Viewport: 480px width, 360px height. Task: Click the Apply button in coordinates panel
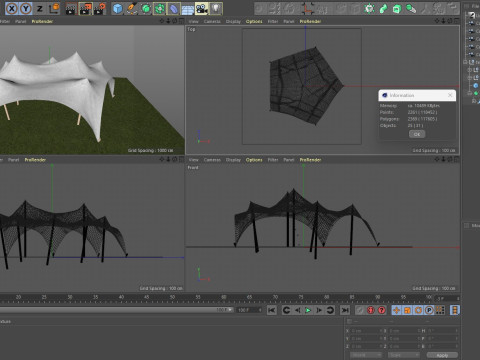442,355
